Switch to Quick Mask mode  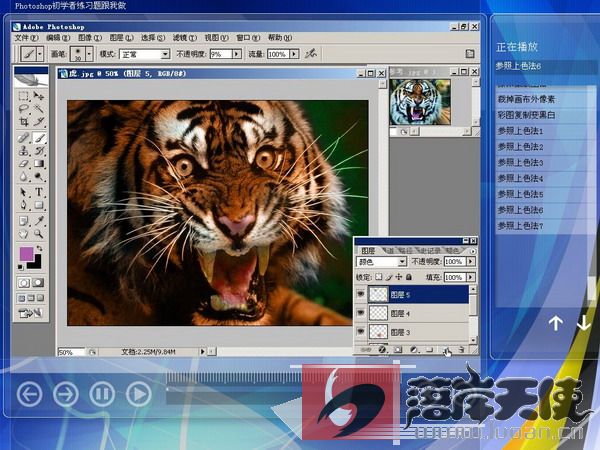(x=38, y=283)
